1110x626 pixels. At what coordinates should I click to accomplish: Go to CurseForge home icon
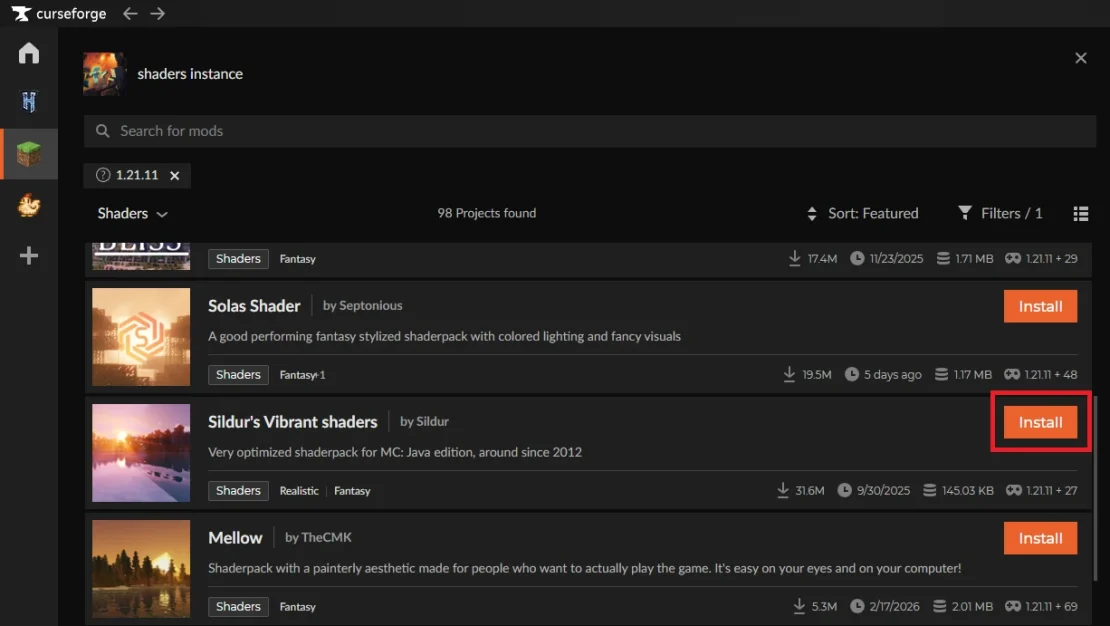click(29, 53)
